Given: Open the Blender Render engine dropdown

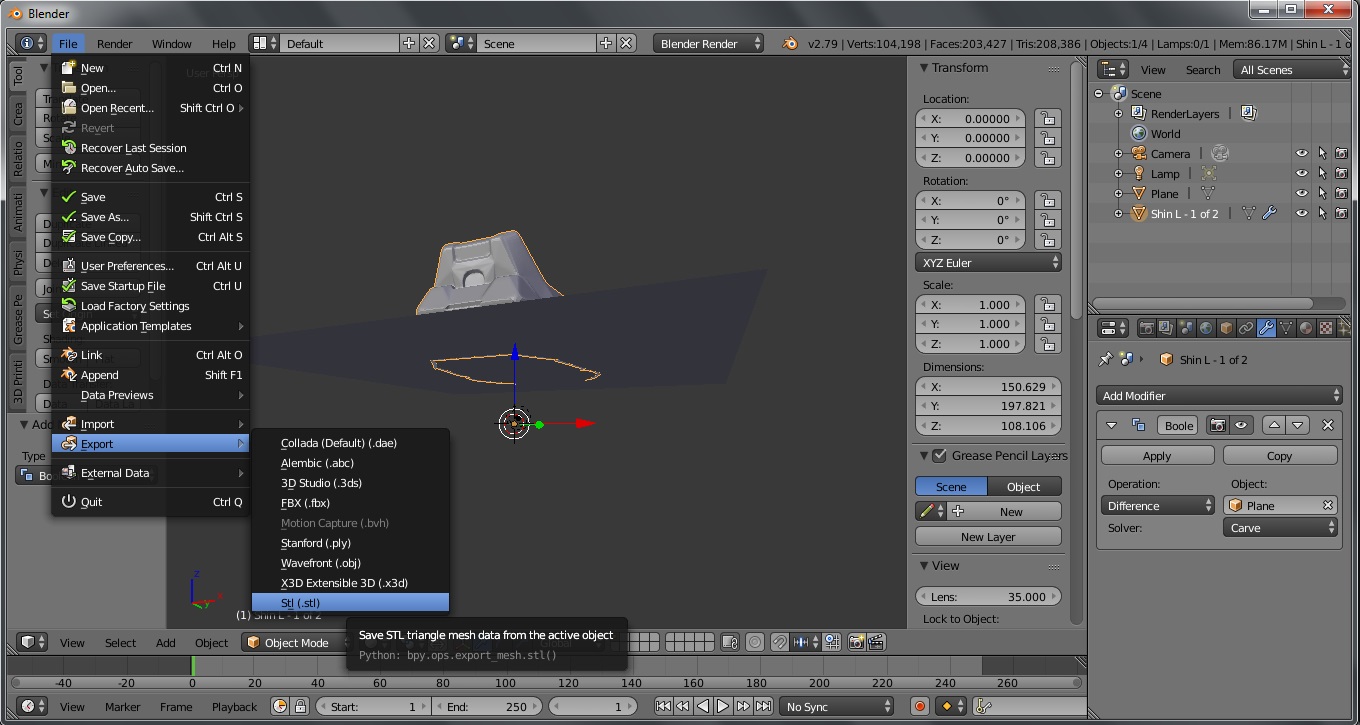Looking at the screenshot, I should pos(709,43).
